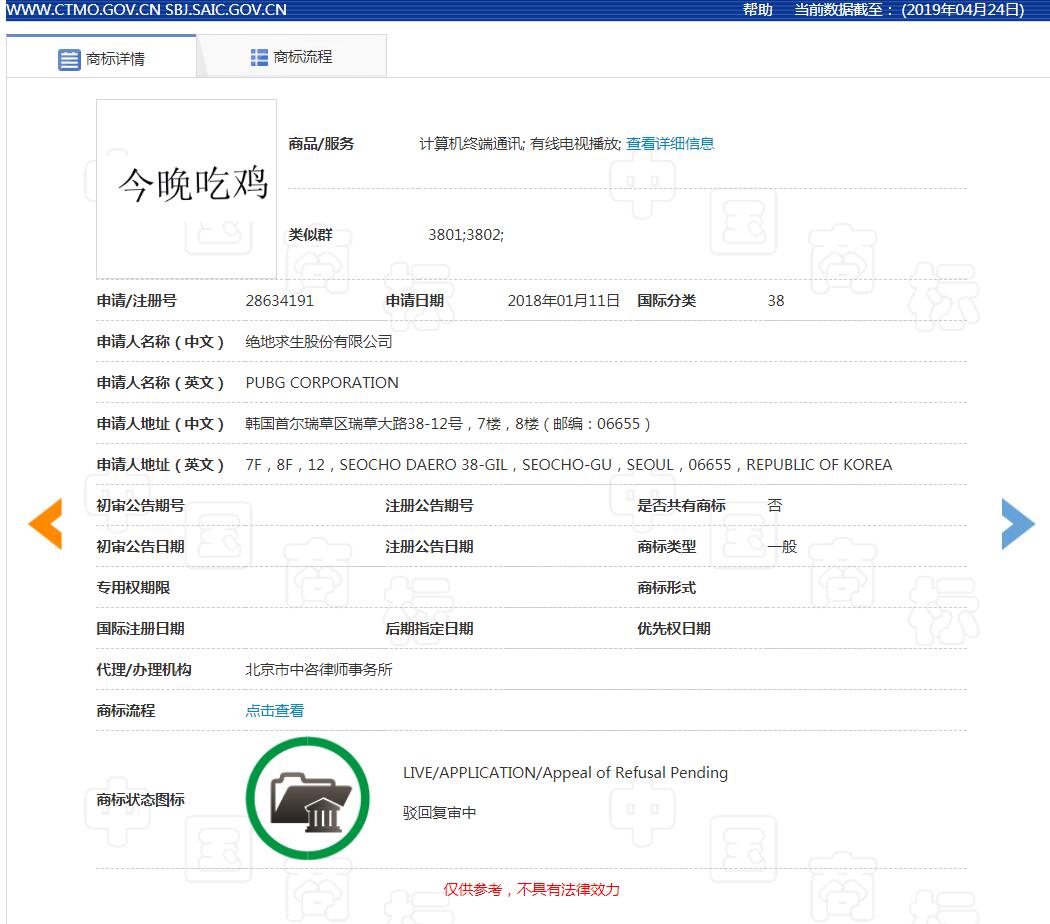The width and height of the screenshot is (1050, 924).
Task: Go to next trademark with blue arrow
Action: 1017,523
